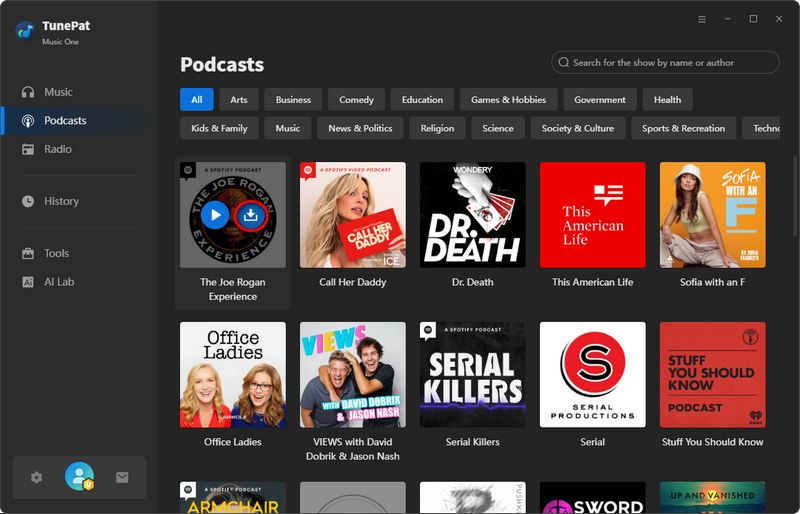800x514 pixels.
Task: Open the settings gear in sidebar
Action: click(37, 478)
